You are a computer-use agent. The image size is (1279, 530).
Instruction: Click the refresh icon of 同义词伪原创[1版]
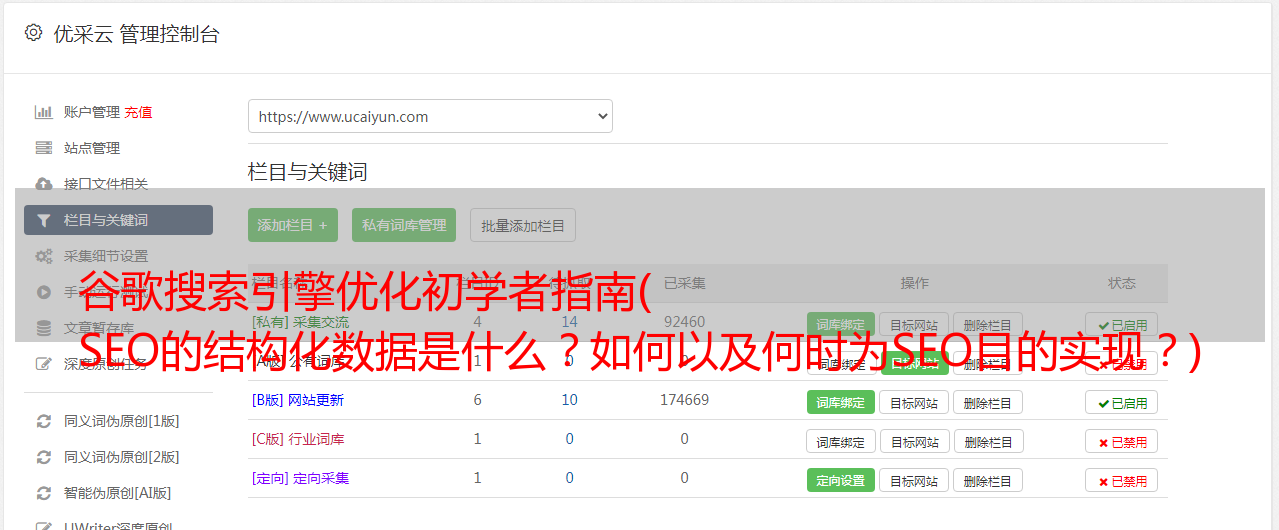click(44, 421)
